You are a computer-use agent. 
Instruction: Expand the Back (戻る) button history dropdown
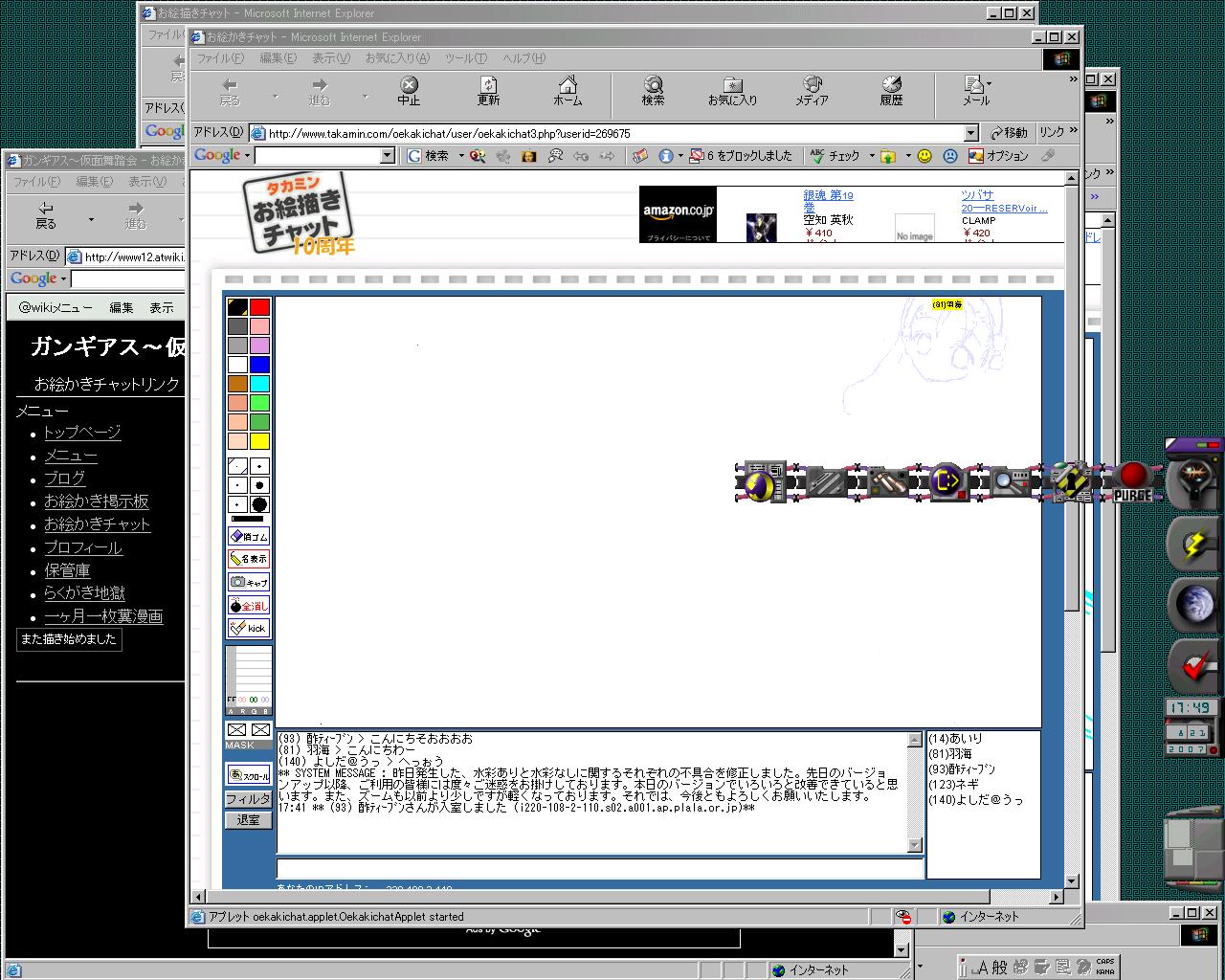pos(276,97)
